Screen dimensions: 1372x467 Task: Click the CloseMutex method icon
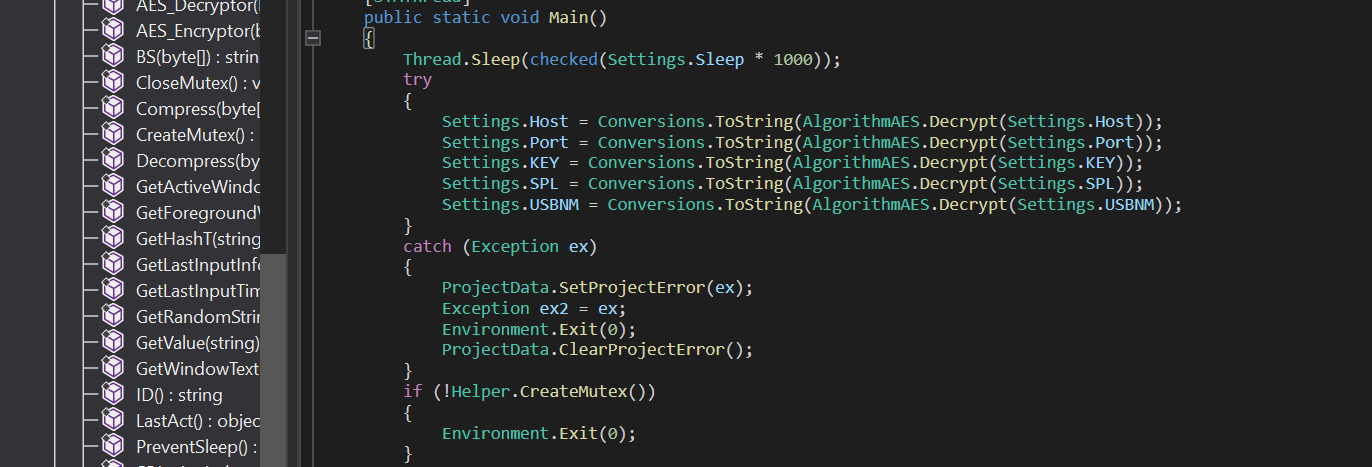pyautogui.click(x=114, y=83)
